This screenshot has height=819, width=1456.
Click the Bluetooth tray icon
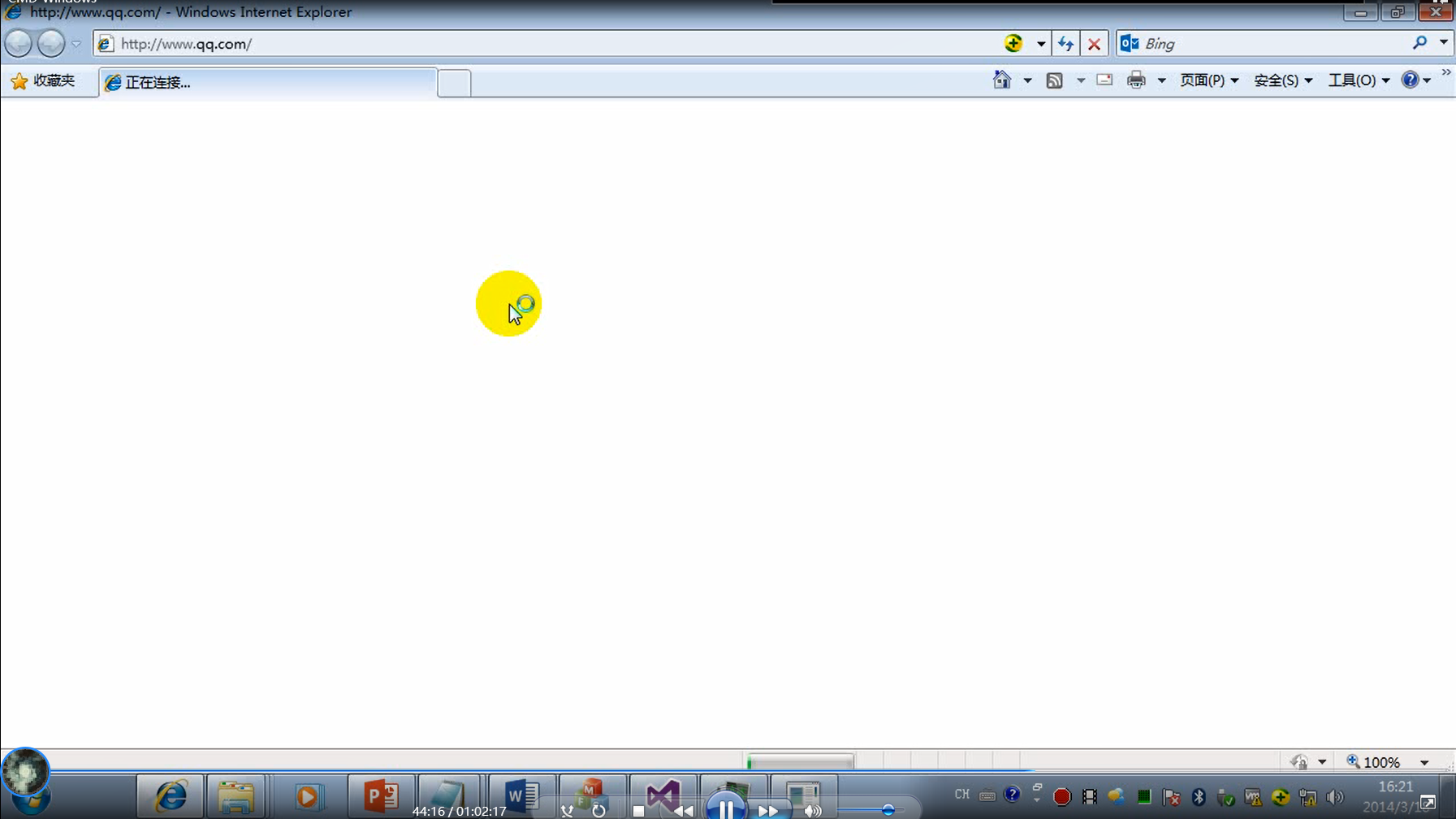[1199, 797]
